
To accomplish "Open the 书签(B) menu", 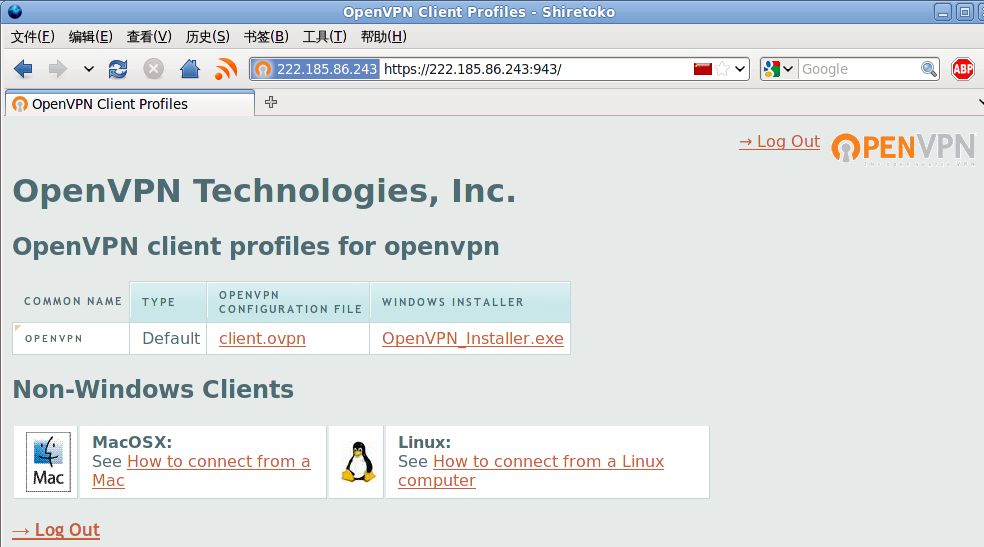I will (266, 36).
